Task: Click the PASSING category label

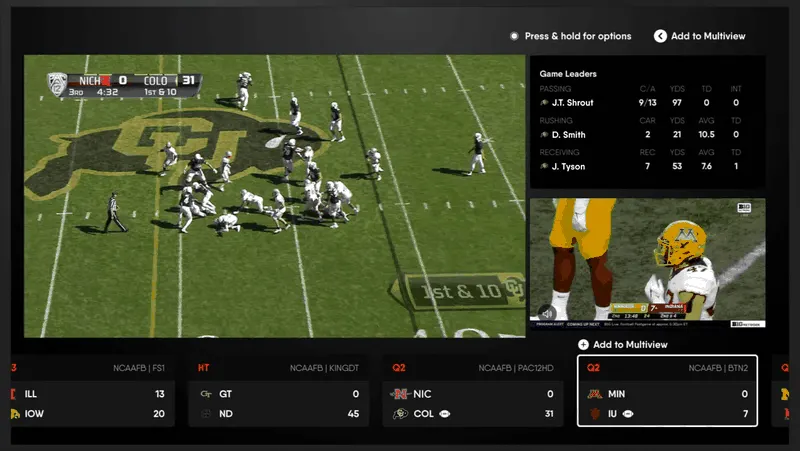Action: pos(555,89)
